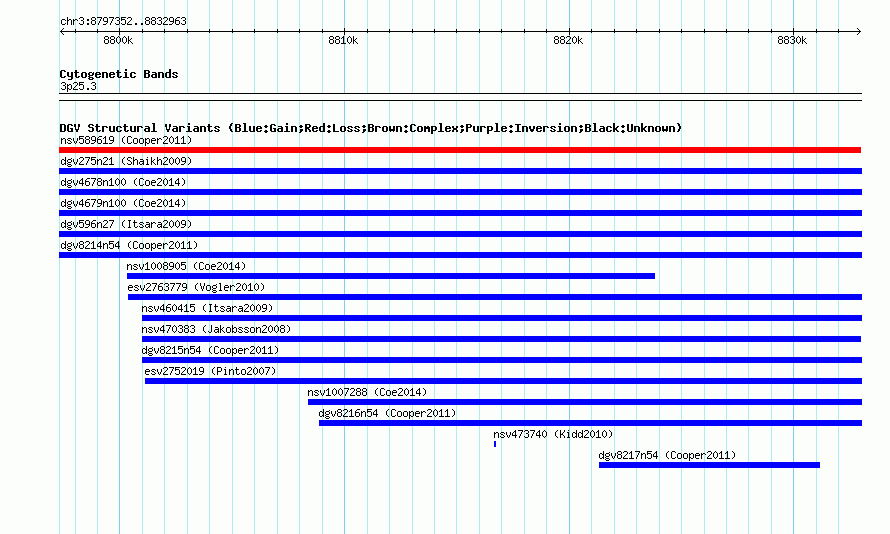Select the esv2752019 (Pinto2007) label
The image size is (890, 534).
[x=211, y=371]
